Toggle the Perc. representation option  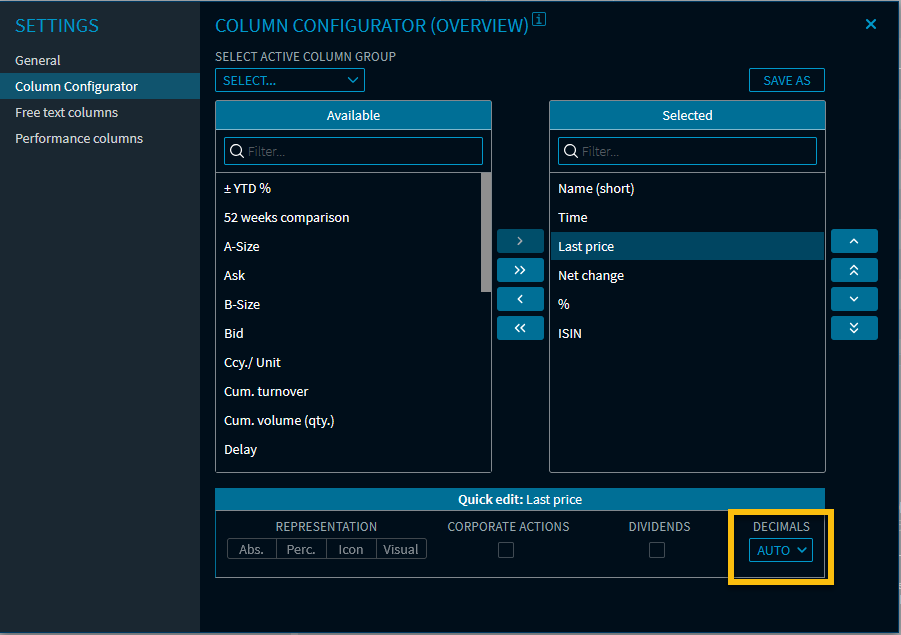[x=301, y=549]
